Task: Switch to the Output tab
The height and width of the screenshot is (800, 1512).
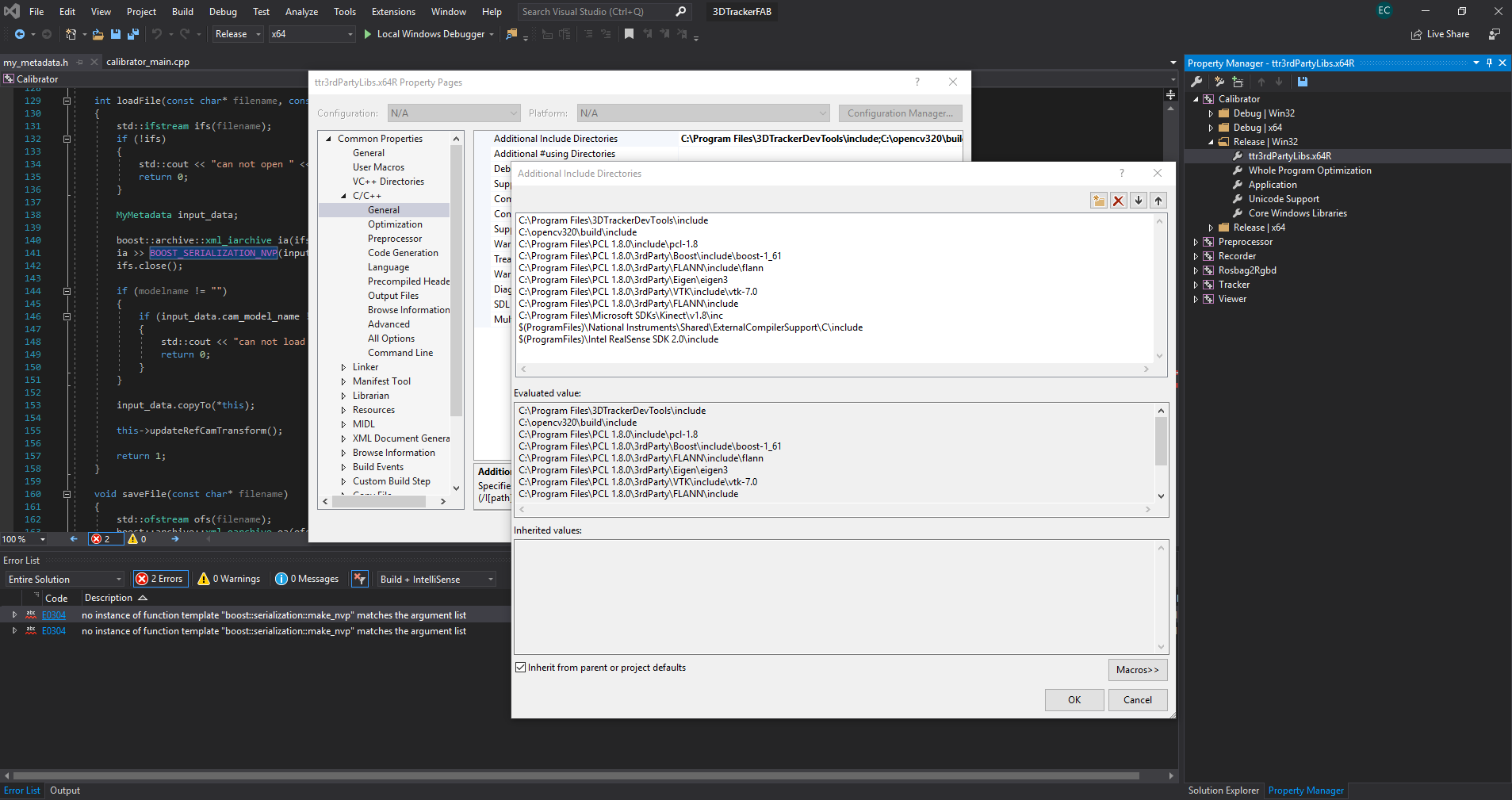Action: [65, 790]
